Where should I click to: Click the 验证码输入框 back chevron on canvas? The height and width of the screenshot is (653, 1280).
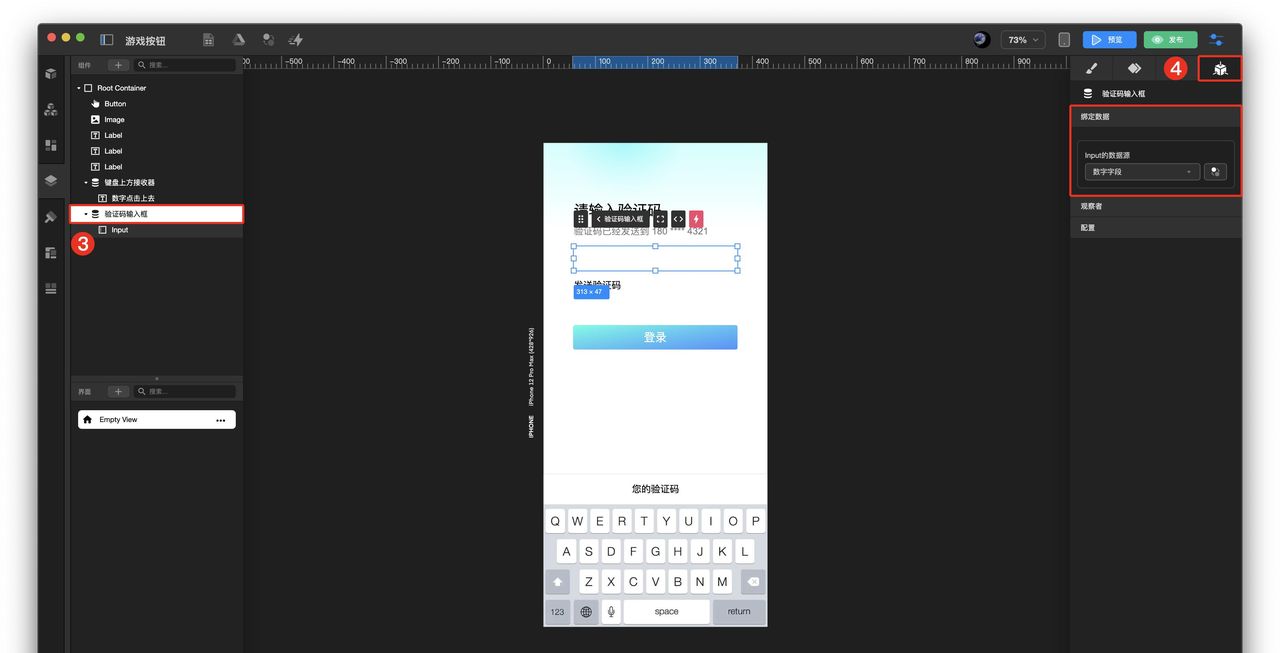[x=598, y=219]
